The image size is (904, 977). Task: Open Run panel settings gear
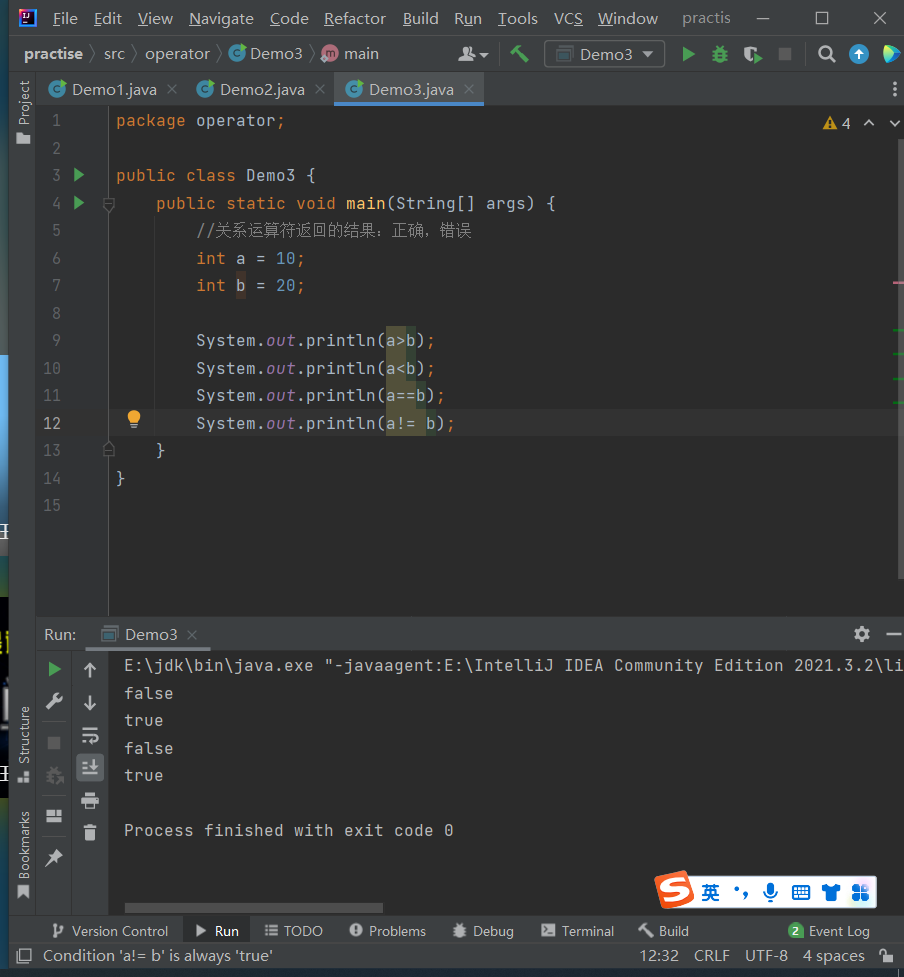pos(861,634)
